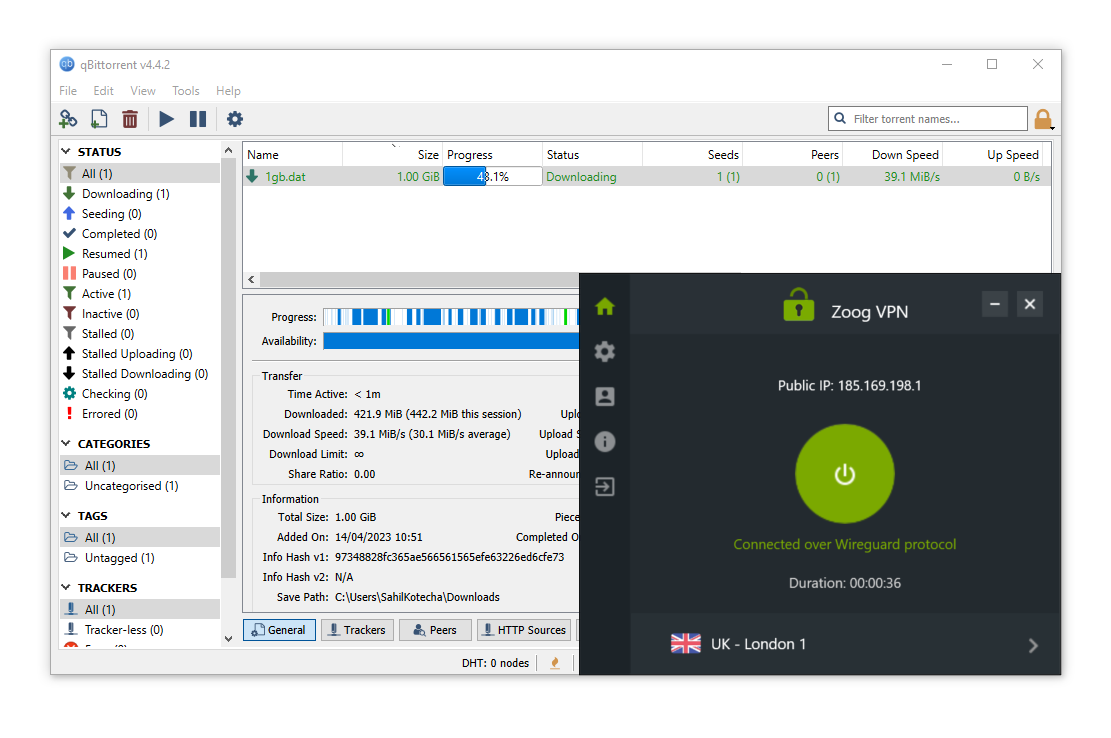
Task: Select the Uncategorised (1) category
Action: pos(140,486)
